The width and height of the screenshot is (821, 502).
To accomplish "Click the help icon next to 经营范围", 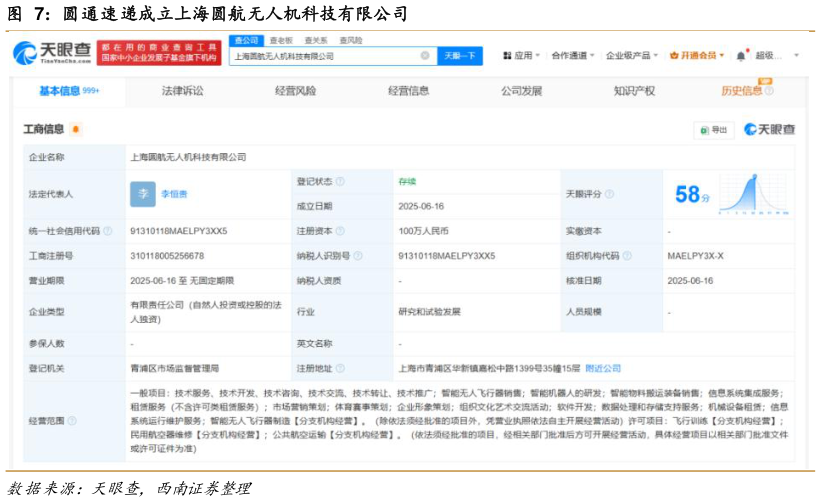I will pos(72,420).
